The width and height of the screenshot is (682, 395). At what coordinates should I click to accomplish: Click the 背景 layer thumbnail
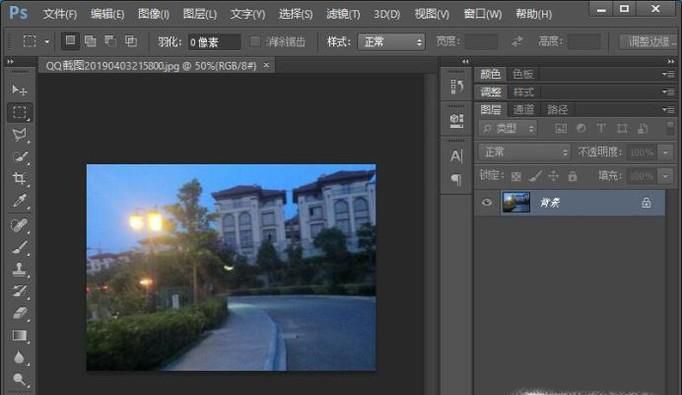coord(516,202)
